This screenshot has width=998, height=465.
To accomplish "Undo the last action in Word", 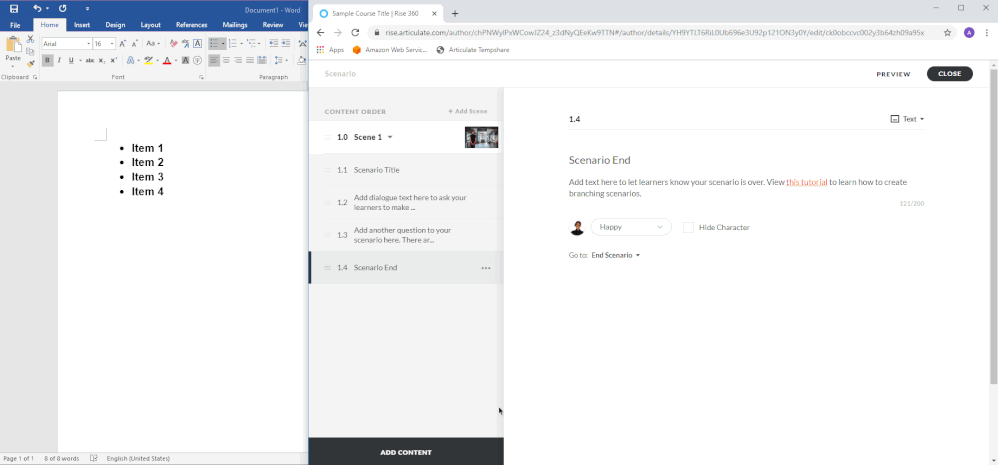I will (x=37, y=8).
